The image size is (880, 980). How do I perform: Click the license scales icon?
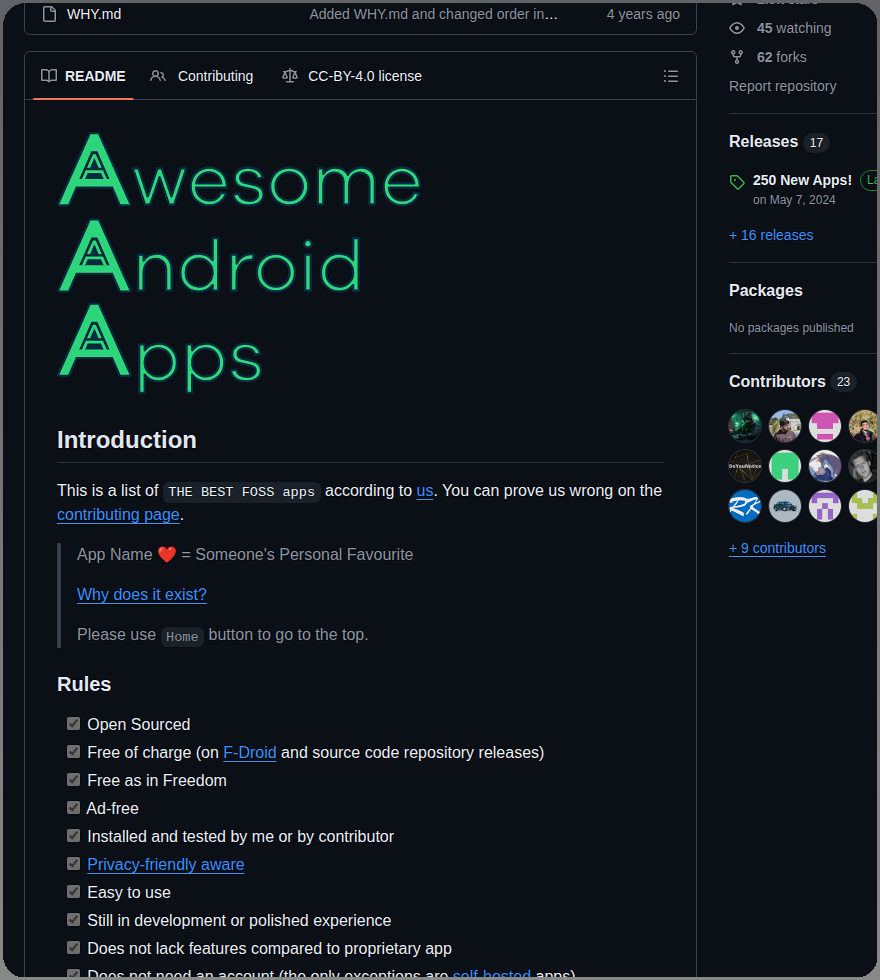tap(290, 76)
